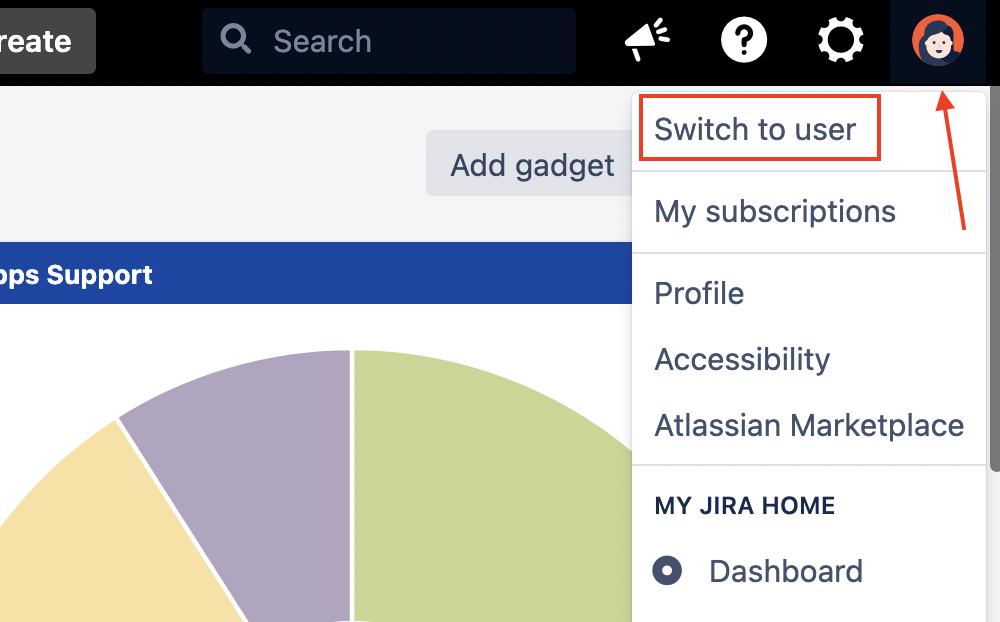Viewport: 1000px width, 622px height.
Task: Choose Switch to user from menu
Action: [x=756, y=129]
